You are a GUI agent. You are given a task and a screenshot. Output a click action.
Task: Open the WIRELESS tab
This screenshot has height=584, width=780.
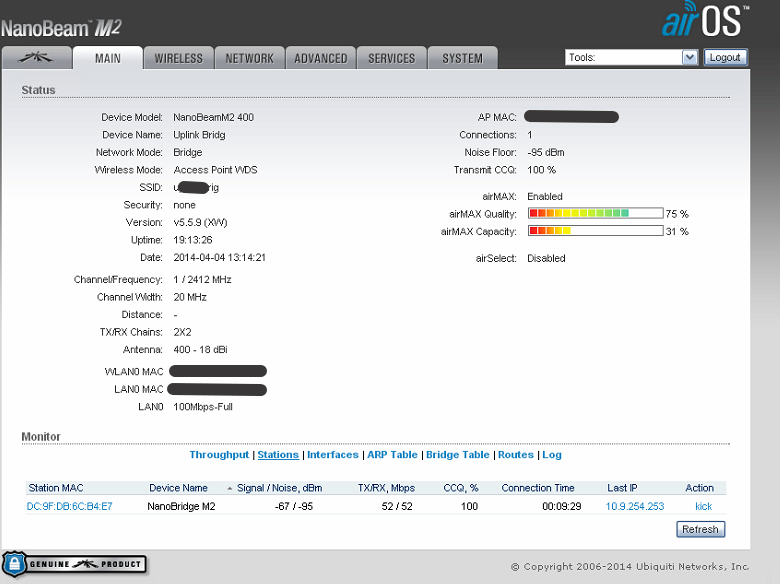(179, 58)
